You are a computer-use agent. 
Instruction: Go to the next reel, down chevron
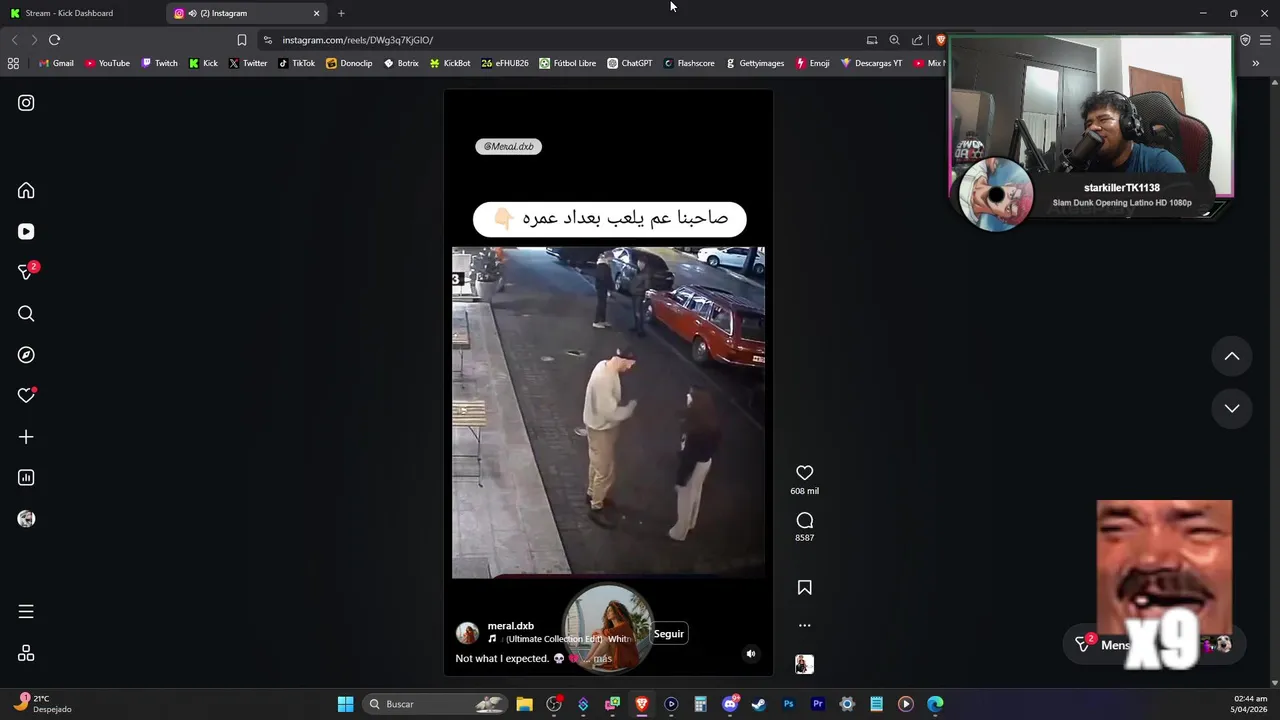(1232, 408)
